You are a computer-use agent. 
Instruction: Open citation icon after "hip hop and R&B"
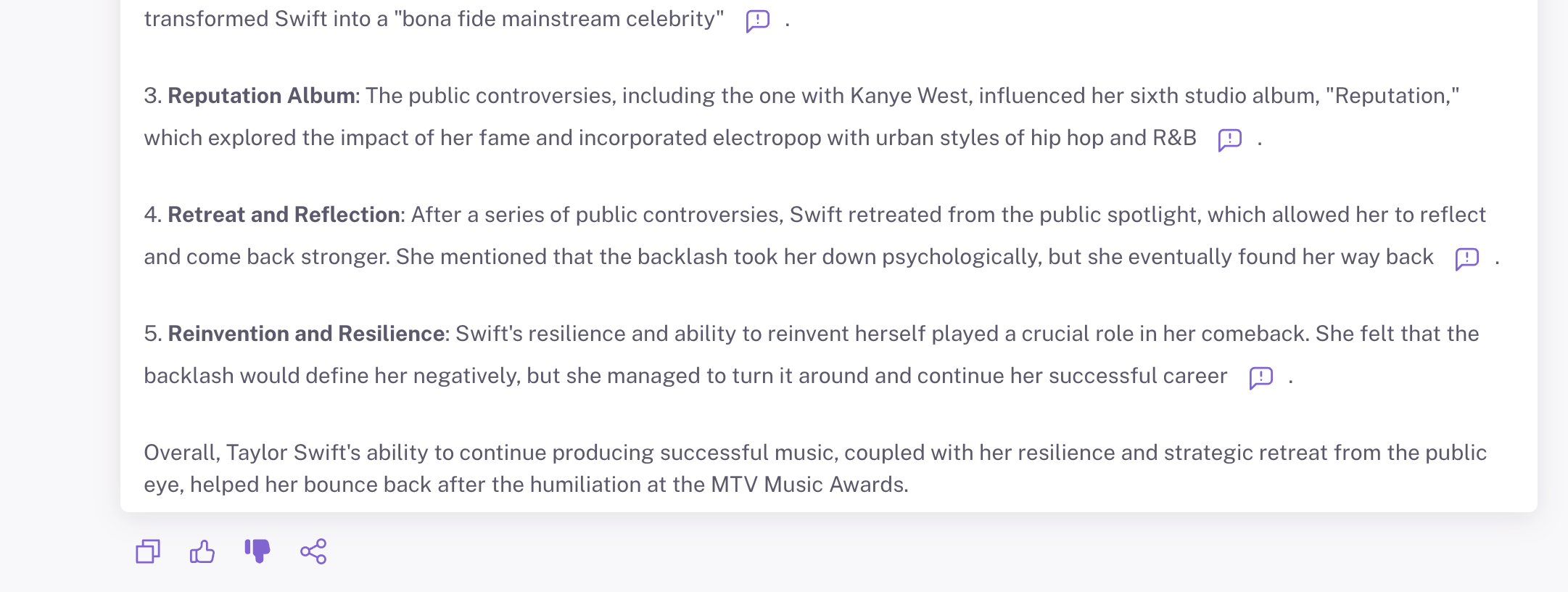point(1229,139)
